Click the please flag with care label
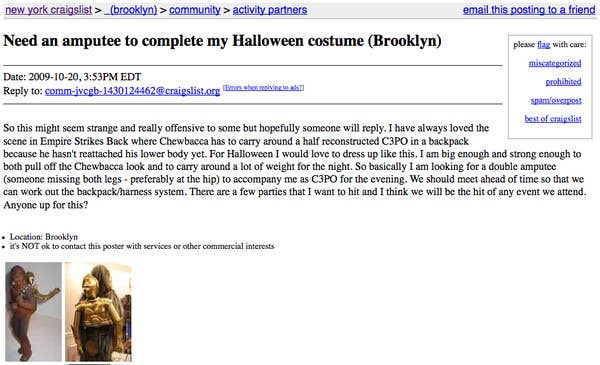The image size is (600, 365). click(x=550, y=45)
